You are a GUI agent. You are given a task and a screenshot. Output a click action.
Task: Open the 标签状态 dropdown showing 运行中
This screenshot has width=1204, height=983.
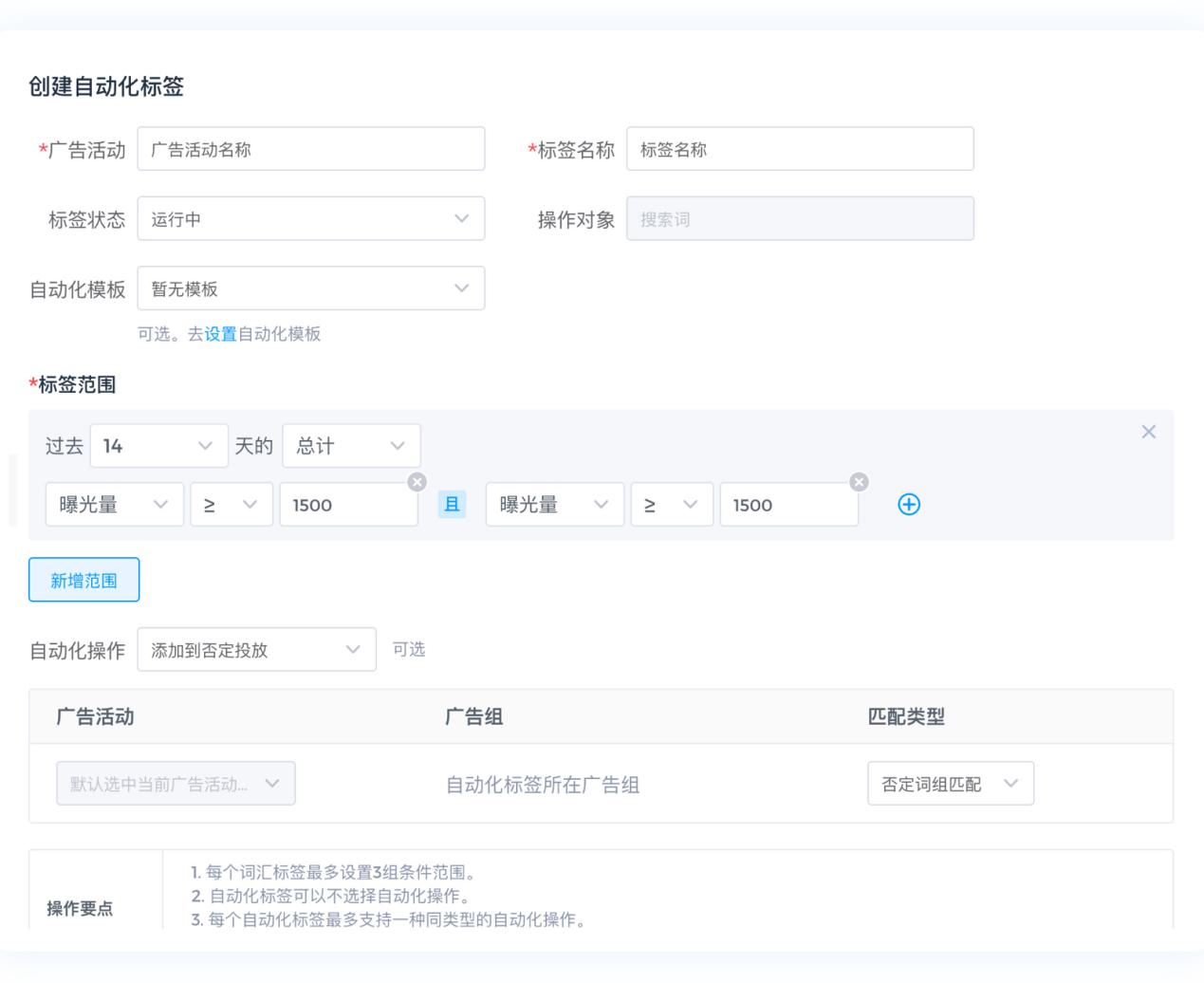[310, 219]
